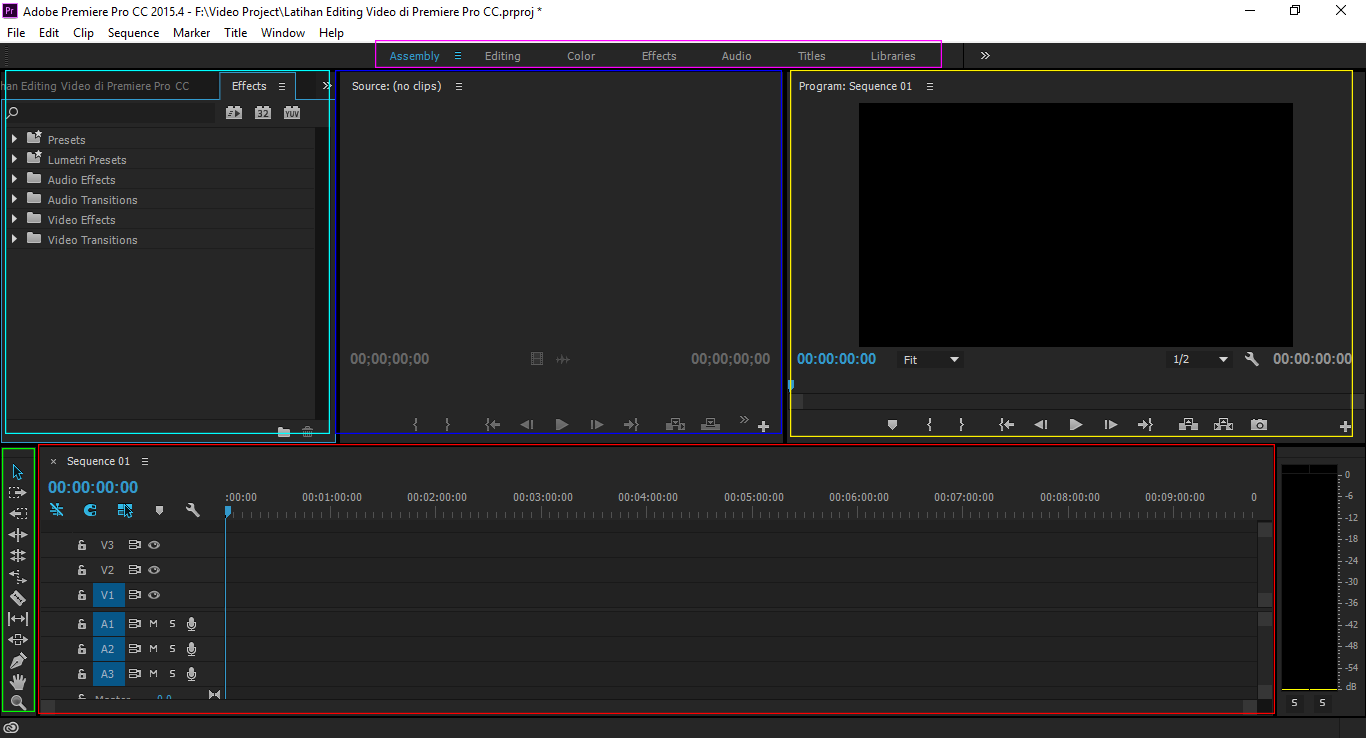Activate the Slide tool
Image resolution: width=1366 pixels, height=738 pixels.
(x=18, y=639)
